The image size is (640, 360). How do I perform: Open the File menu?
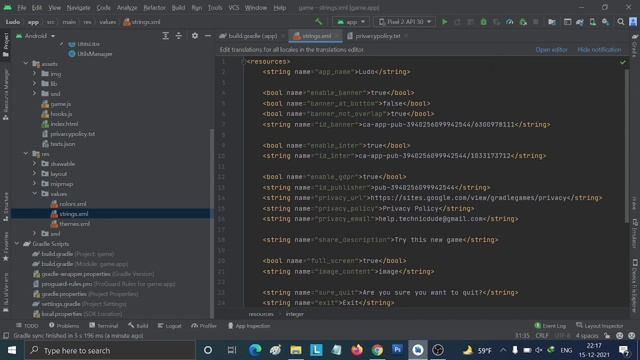click(22, 8)
